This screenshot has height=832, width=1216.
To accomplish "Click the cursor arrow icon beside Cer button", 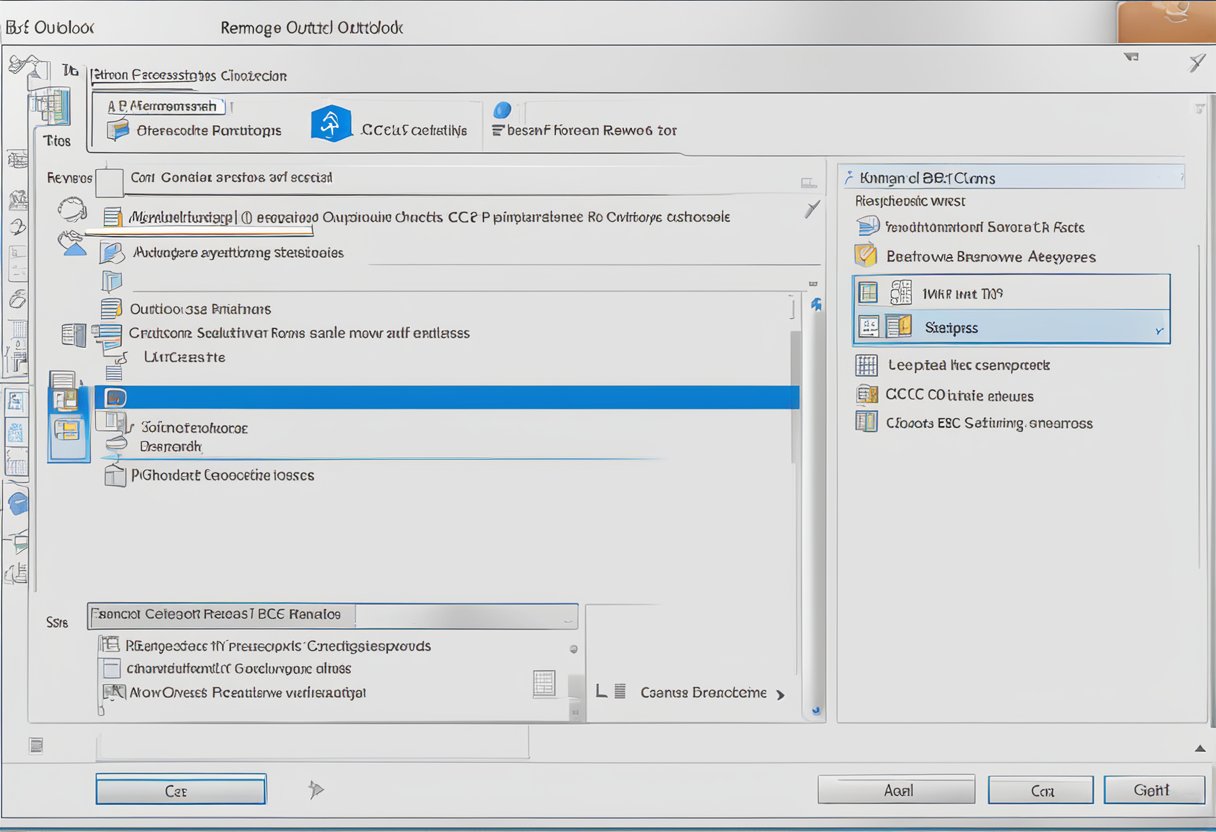I will [x=316, y=790].
